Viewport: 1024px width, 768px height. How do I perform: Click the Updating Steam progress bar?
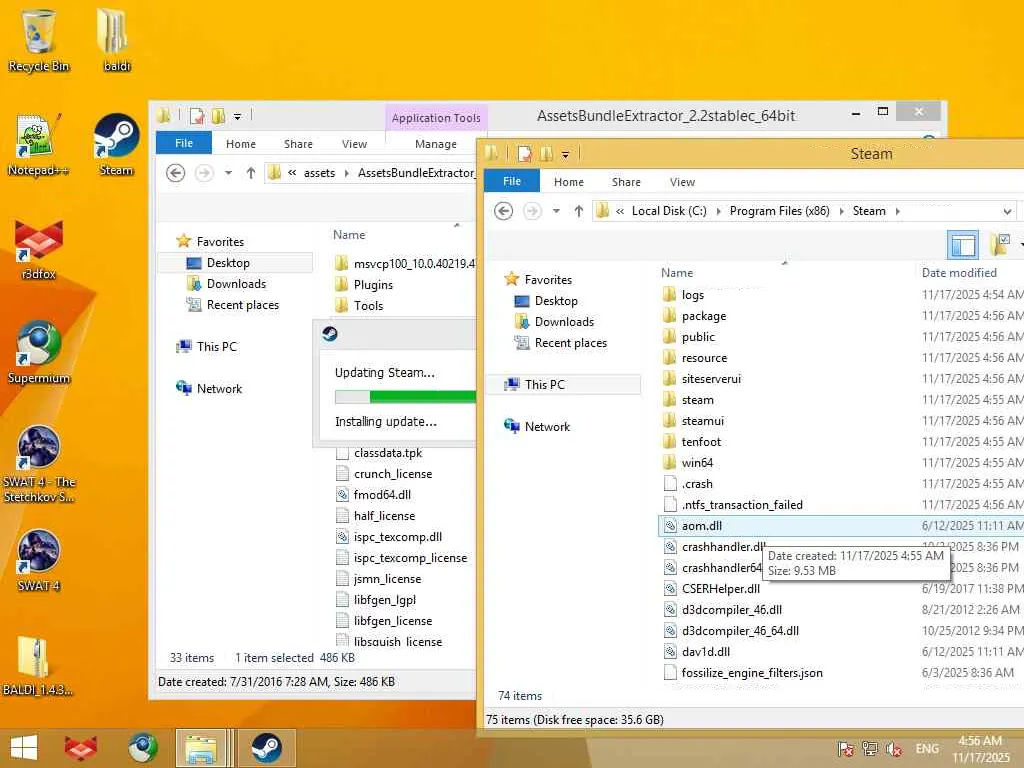coord(405,396)
